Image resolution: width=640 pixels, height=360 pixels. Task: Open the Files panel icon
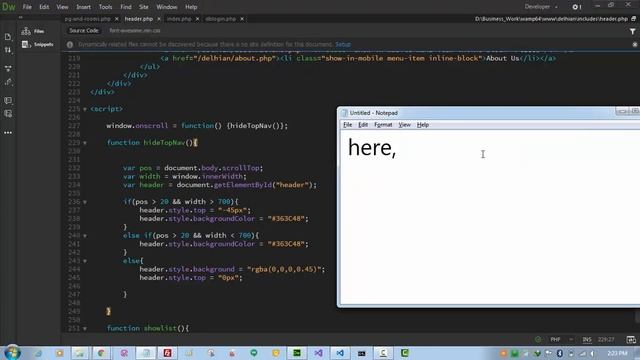[x=26, y=31]
